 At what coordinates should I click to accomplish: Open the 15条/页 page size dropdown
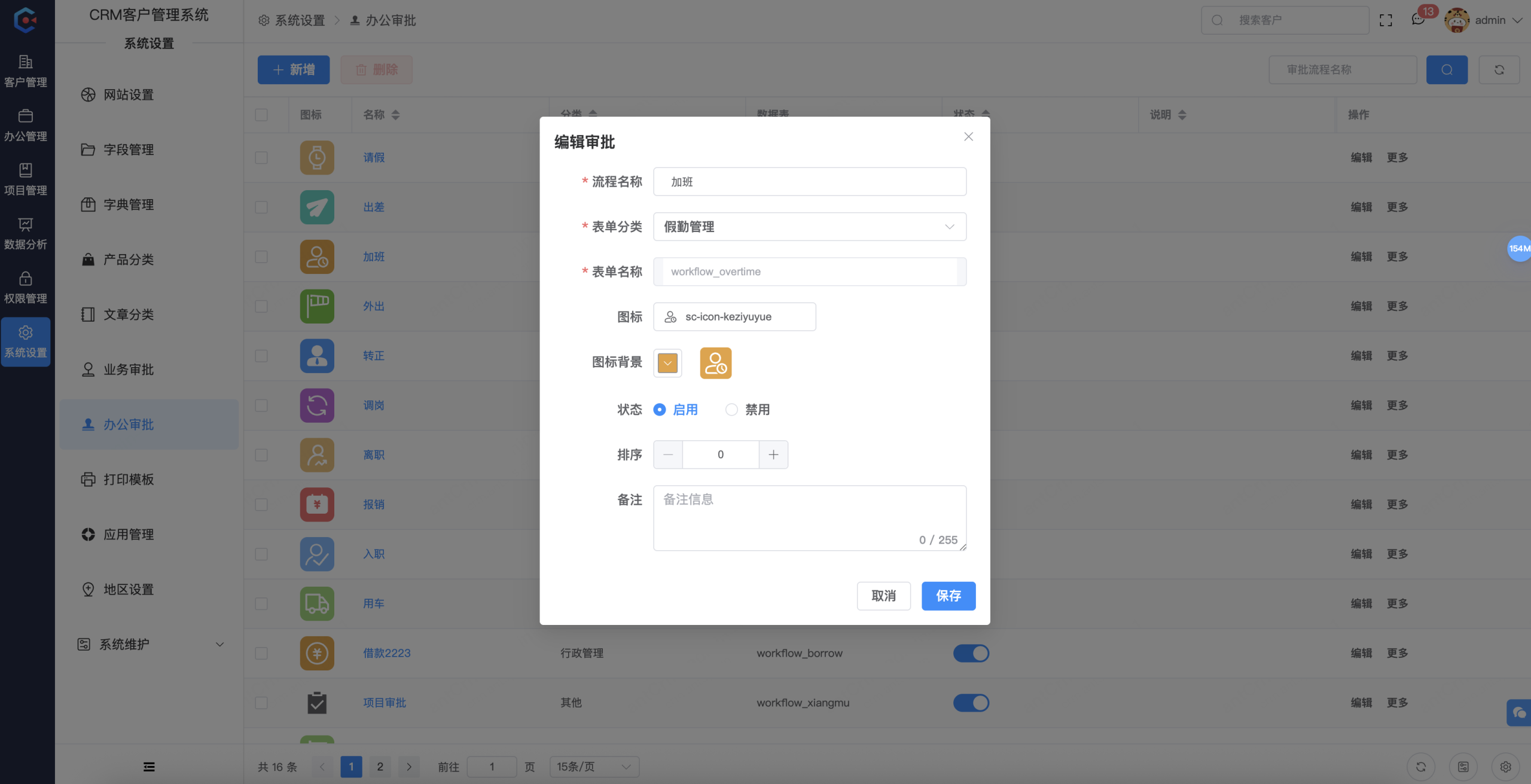[x=593, y=766]
